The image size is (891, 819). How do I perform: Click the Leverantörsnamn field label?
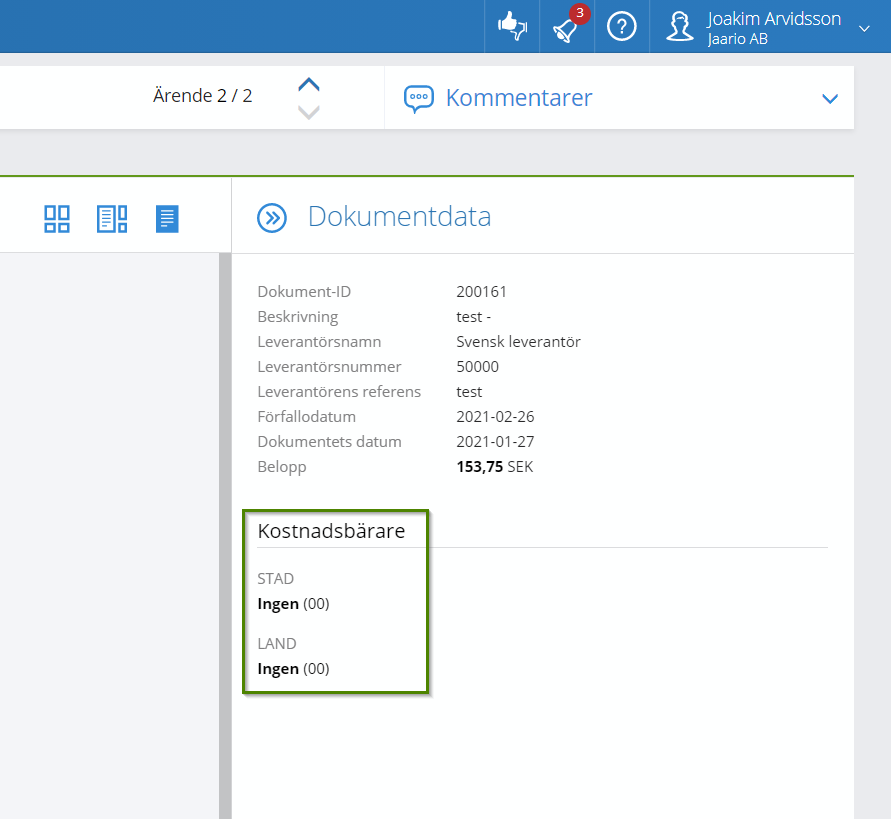[x=319, y=342]
